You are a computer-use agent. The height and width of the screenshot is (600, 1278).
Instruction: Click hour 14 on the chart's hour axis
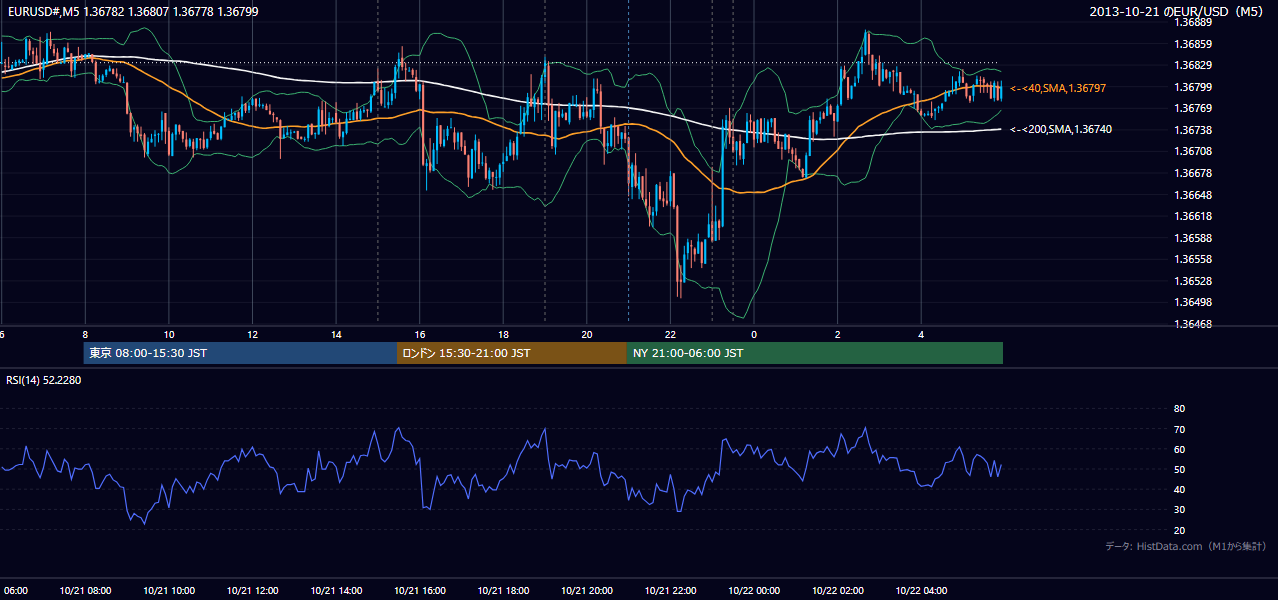336,334
